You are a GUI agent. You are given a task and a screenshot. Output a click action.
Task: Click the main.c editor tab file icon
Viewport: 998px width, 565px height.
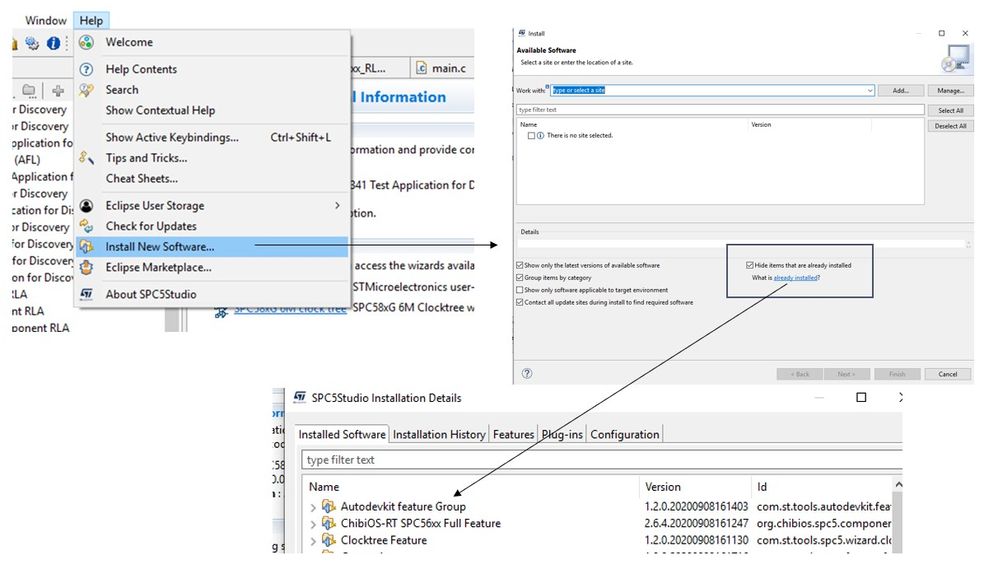click(x=421, y=67)
